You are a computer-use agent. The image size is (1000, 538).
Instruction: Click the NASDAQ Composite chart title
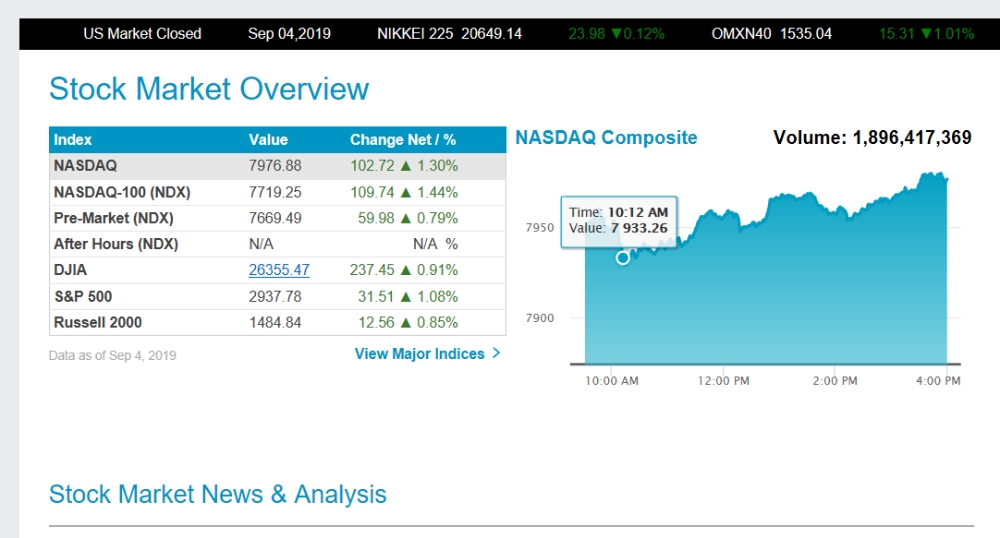pos(606,138)
